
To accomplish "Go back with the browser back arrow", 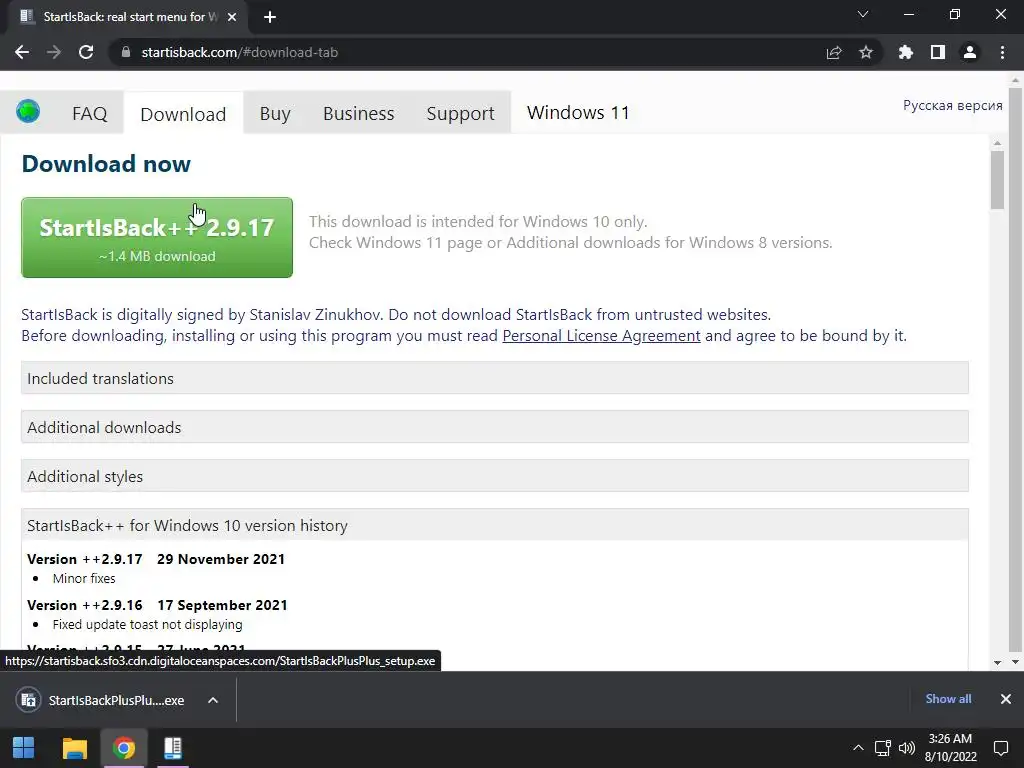I will coord(22,52).
